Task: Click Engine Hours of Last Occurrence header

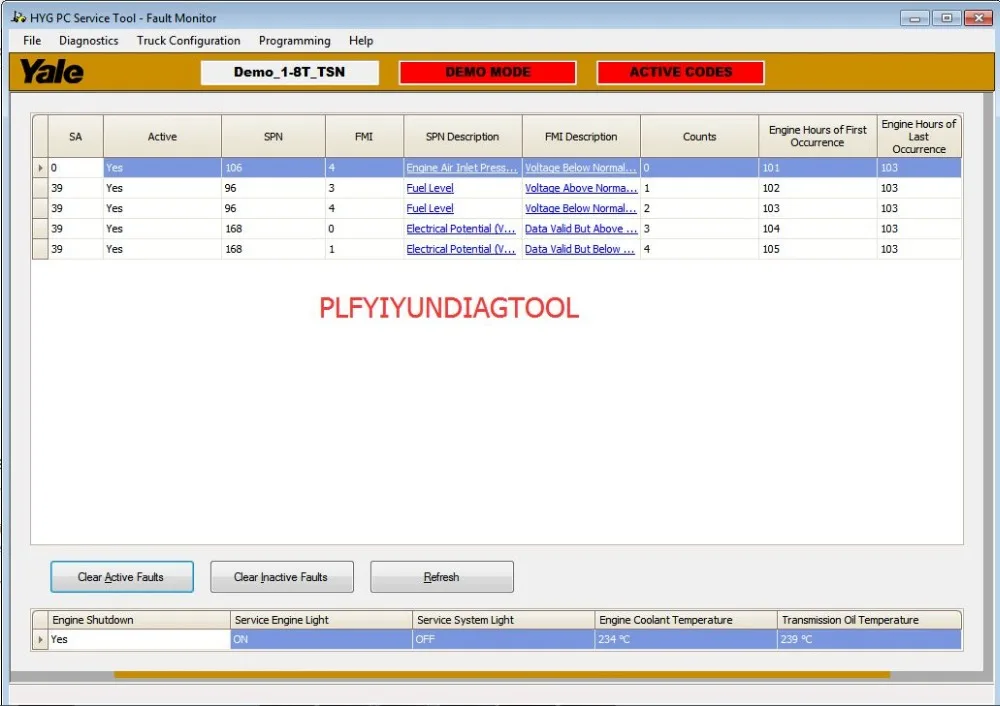Action: coord(919,136)
